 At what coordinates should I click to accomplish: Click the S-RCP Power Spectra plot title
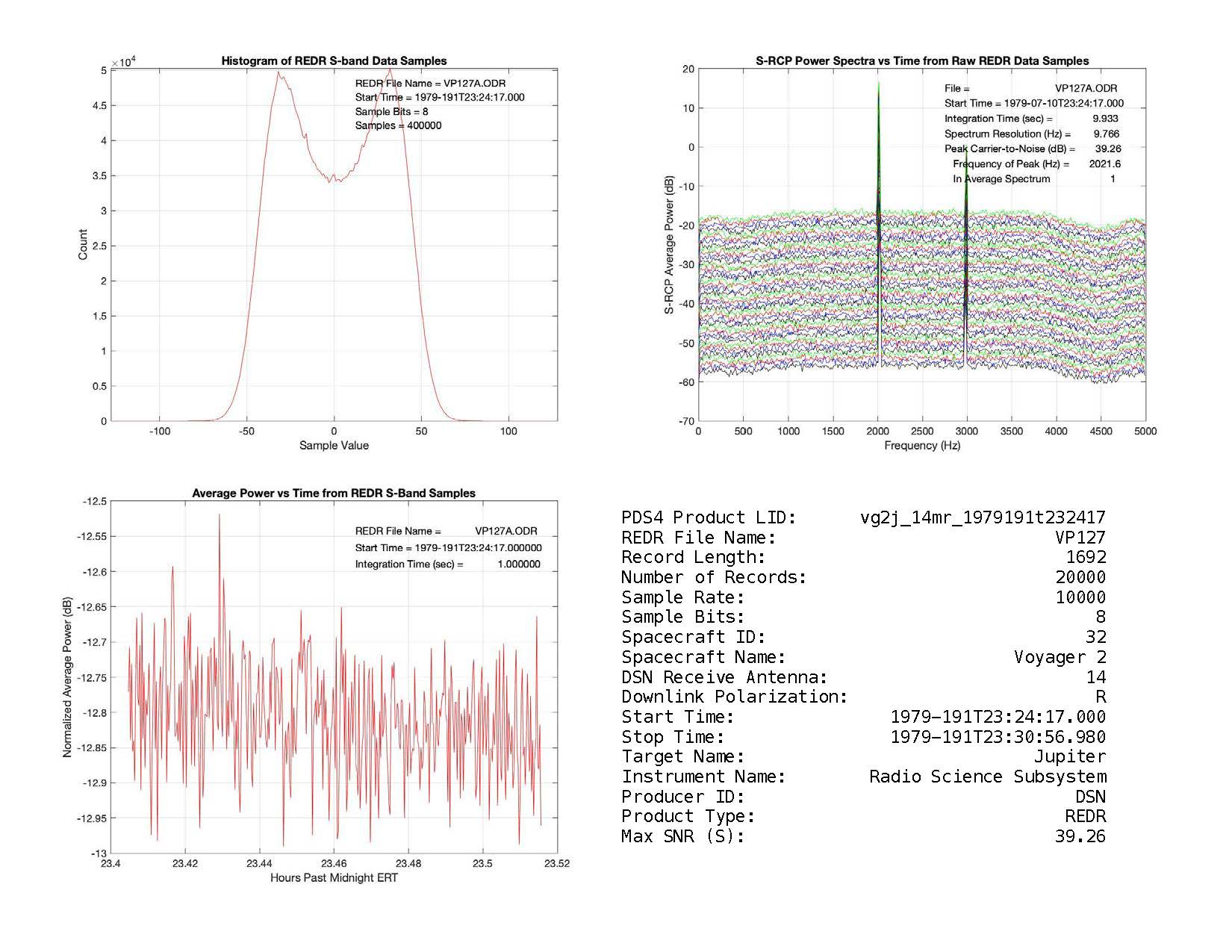922,61
